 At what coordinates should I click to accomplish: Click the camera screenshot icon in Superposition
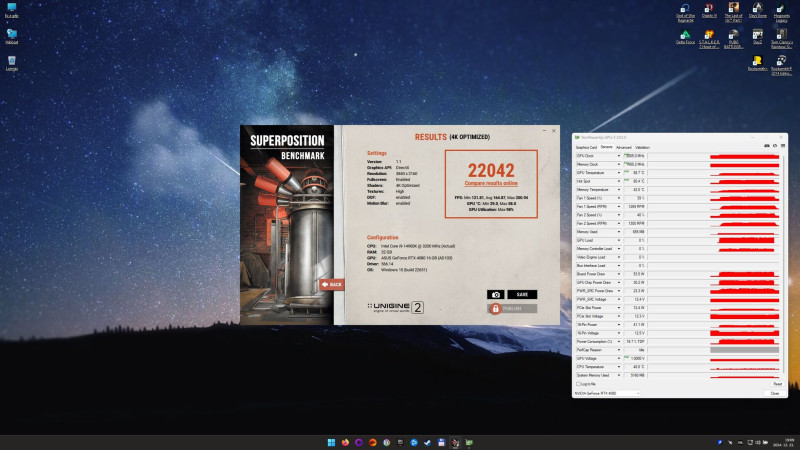tap(495, 294)
